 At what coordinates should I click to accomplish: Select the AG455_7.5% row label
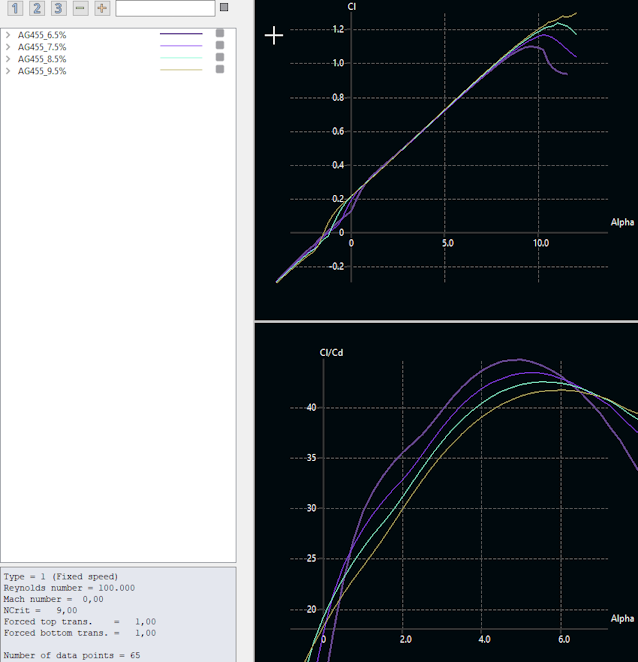[x=42, y=47]
